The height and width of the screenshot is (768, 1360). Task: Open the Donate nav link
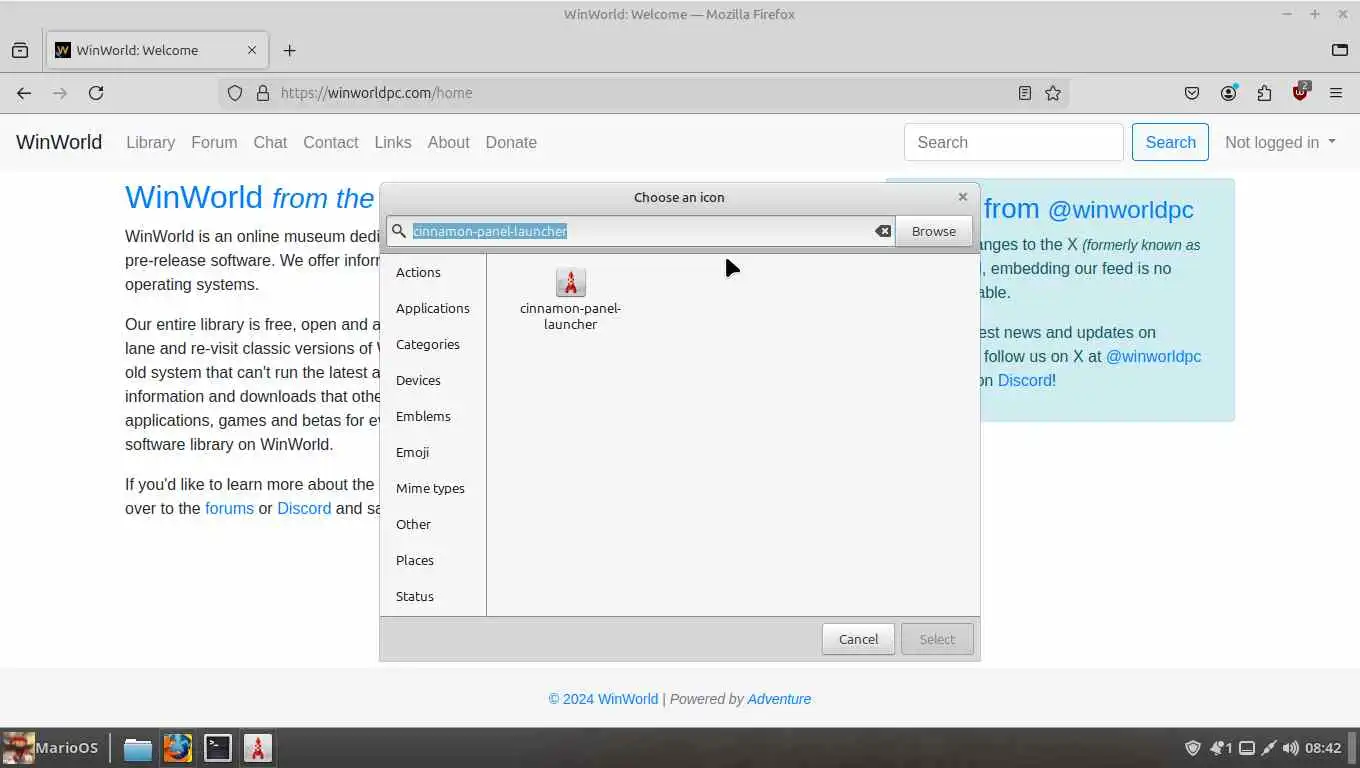tap(511, 142)
